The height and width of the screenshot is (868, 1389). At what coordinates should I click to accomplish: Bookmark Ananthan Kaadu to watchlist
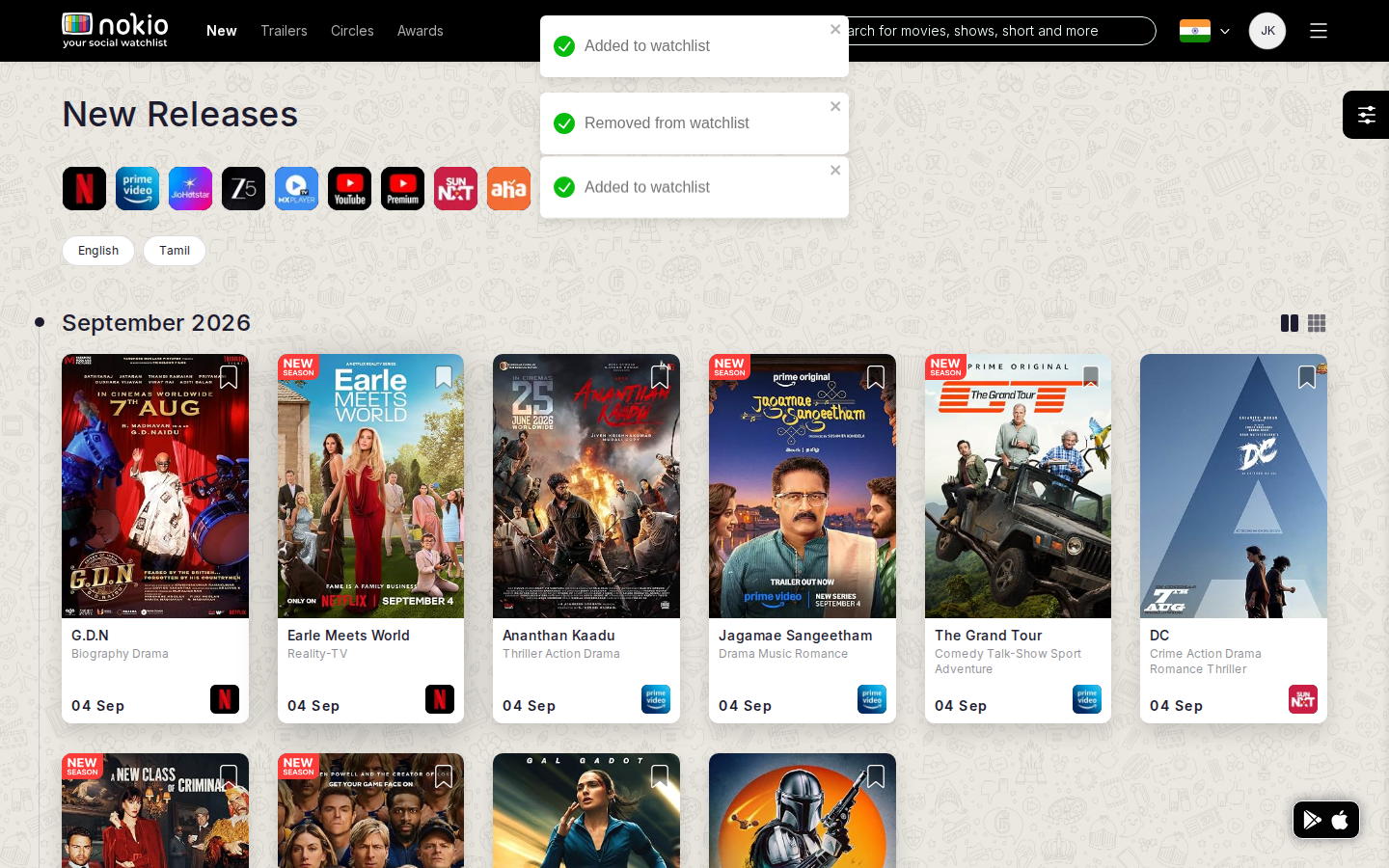[660, 377]
